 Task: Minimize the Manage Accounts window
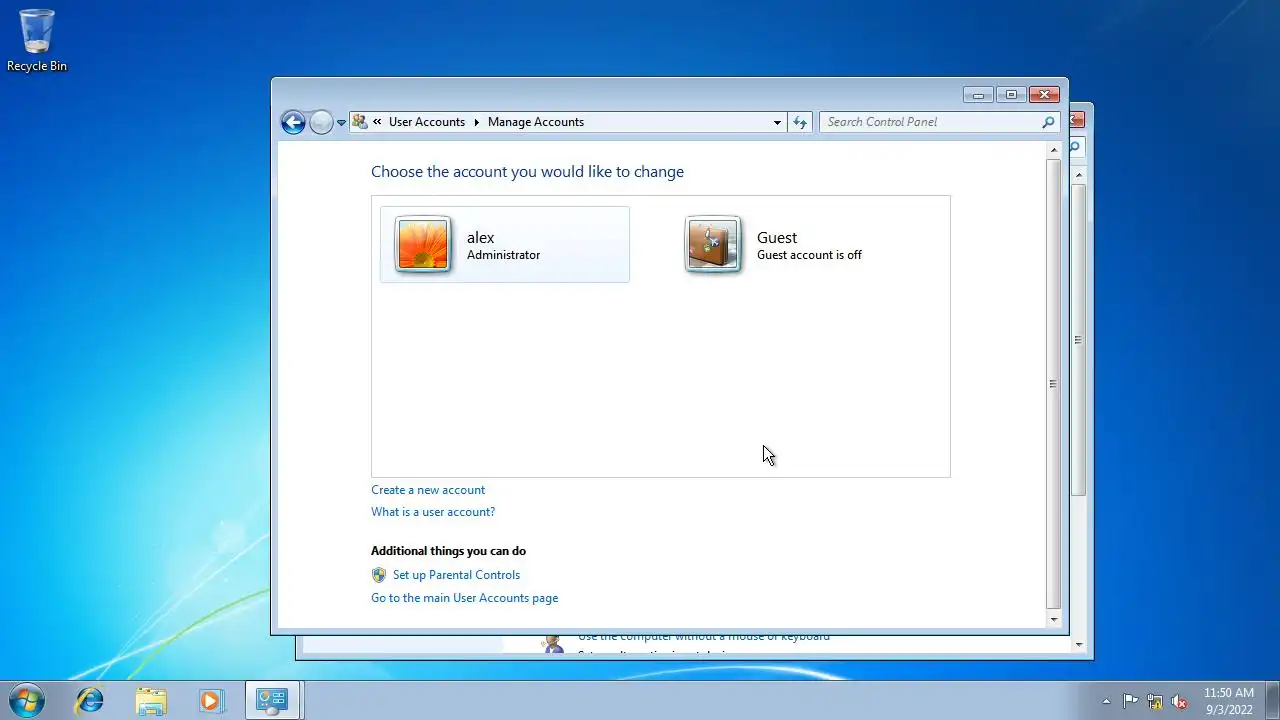coord(978,95)
